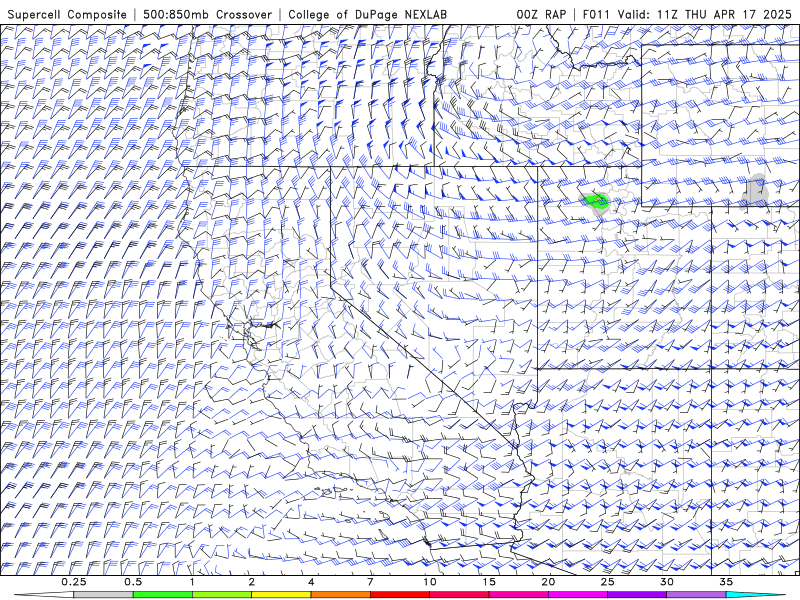The width and height of the screenshot is (800, 600).
Task: Select the red 7–10 legend swatch
Action: tap(399, 595)
